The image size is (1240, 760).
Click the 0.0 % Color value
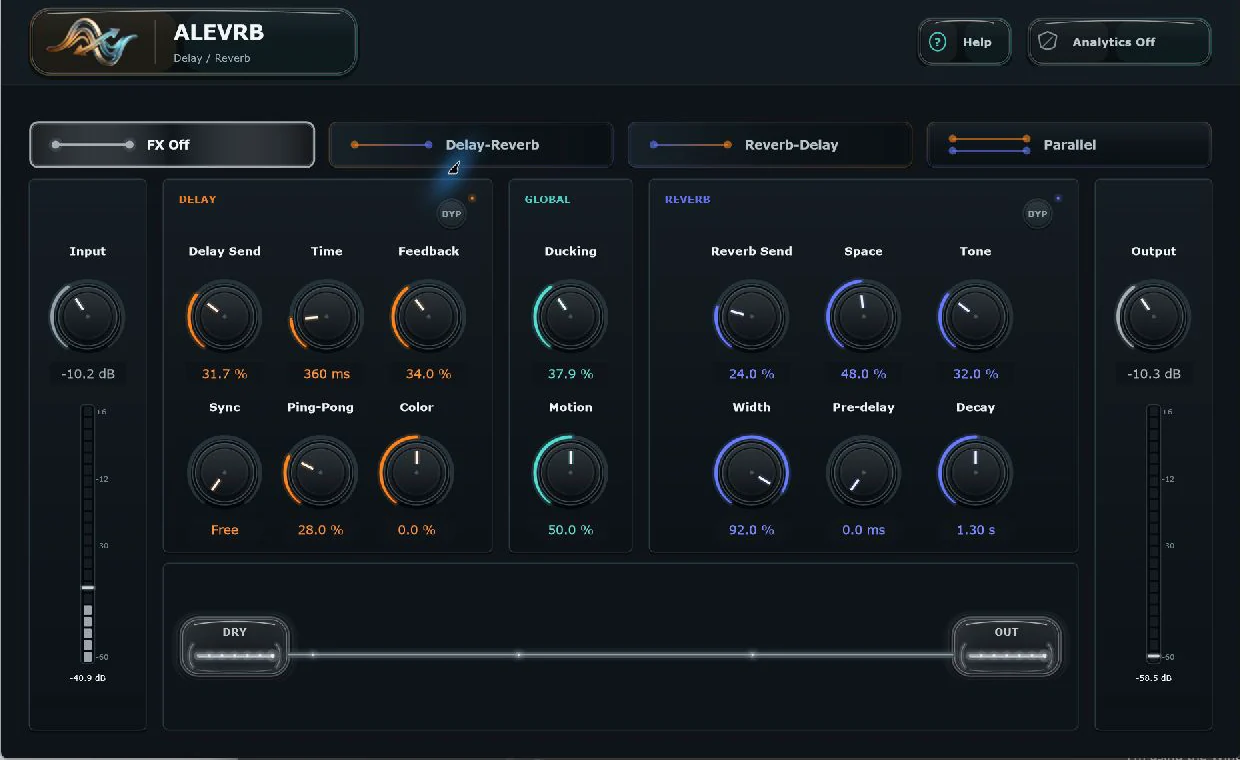(416, 530)
